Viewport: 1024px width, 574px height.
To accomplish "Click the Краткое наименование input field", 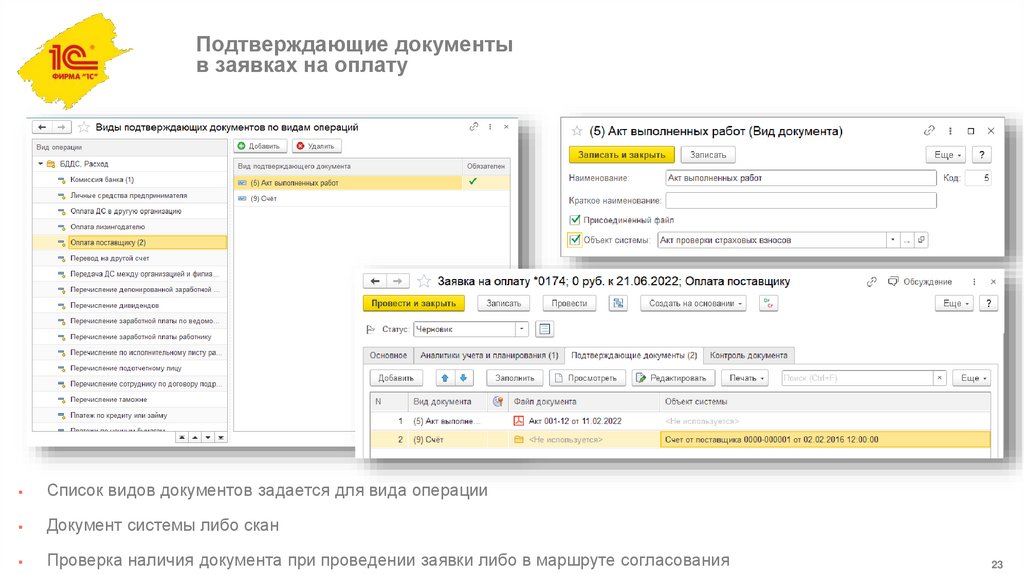I will pyautogui.click(x=801, y=200).
